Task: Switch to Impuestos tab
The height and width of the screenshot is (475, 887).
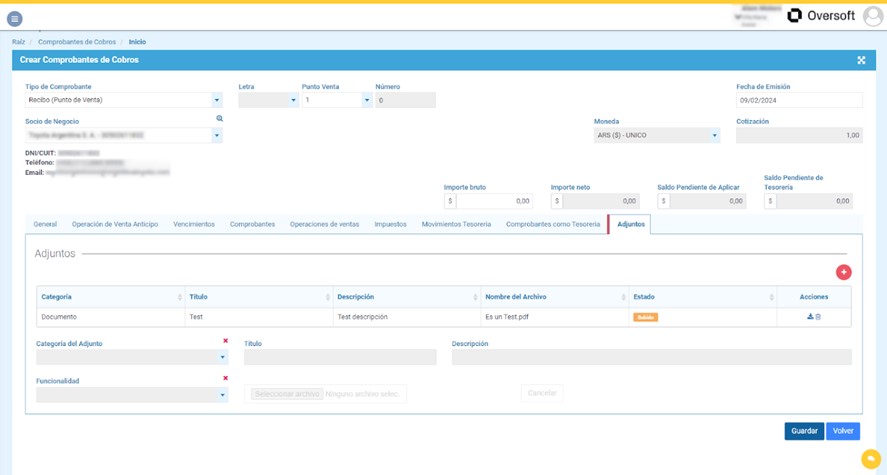Action: (x=390, y=224)
